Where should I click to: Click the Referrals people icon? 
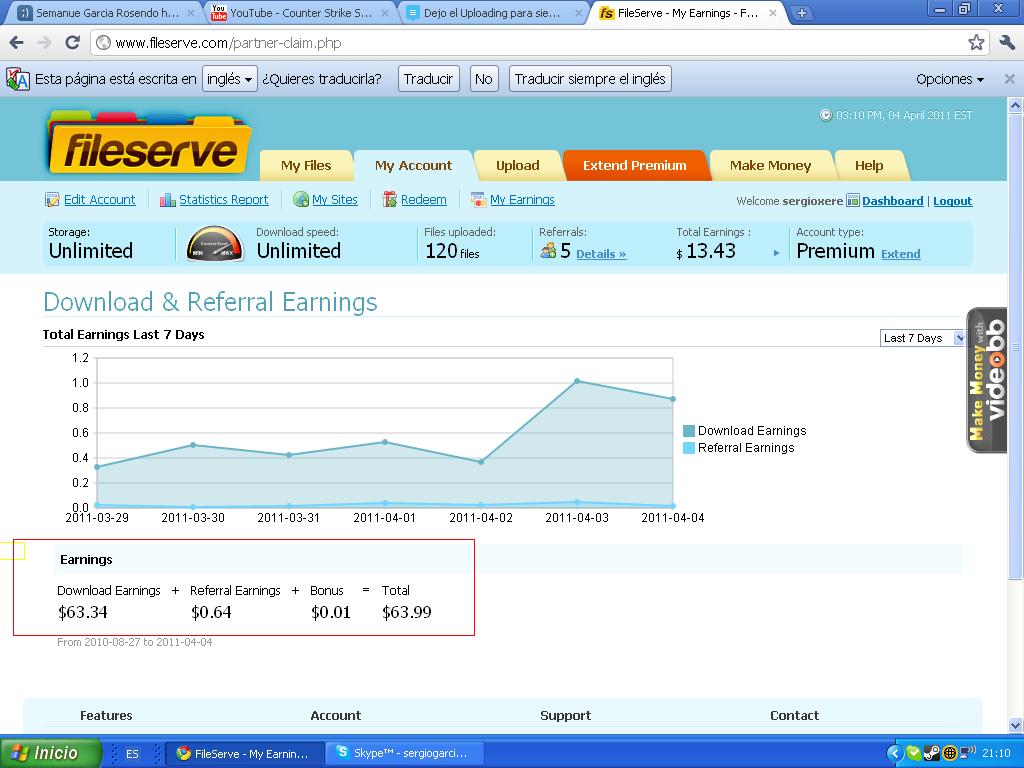point(548,250)
